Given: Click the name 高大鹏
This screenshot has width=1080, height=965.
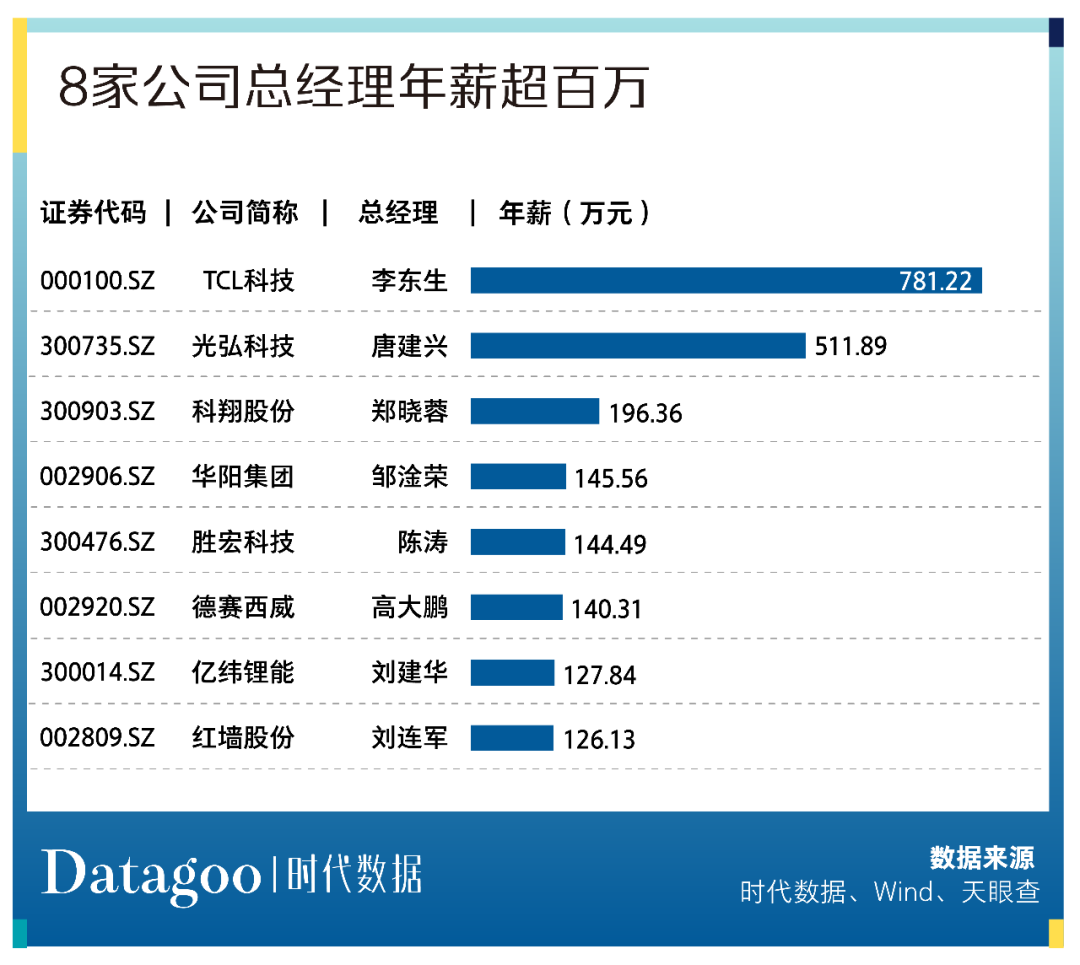Looking at the screenshot, I should pyautogui.click(x=410, y=608).
